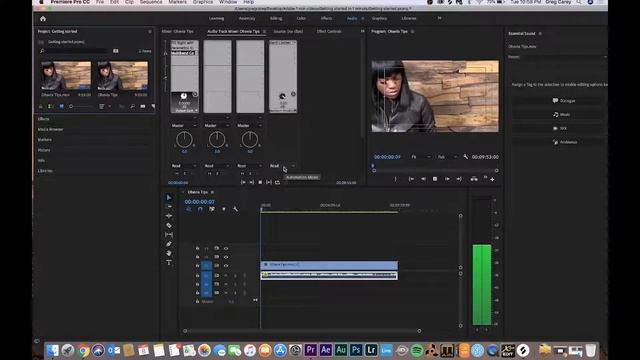Open Audition from the Dock
640x360 pixels.
[x=341, y=350]
